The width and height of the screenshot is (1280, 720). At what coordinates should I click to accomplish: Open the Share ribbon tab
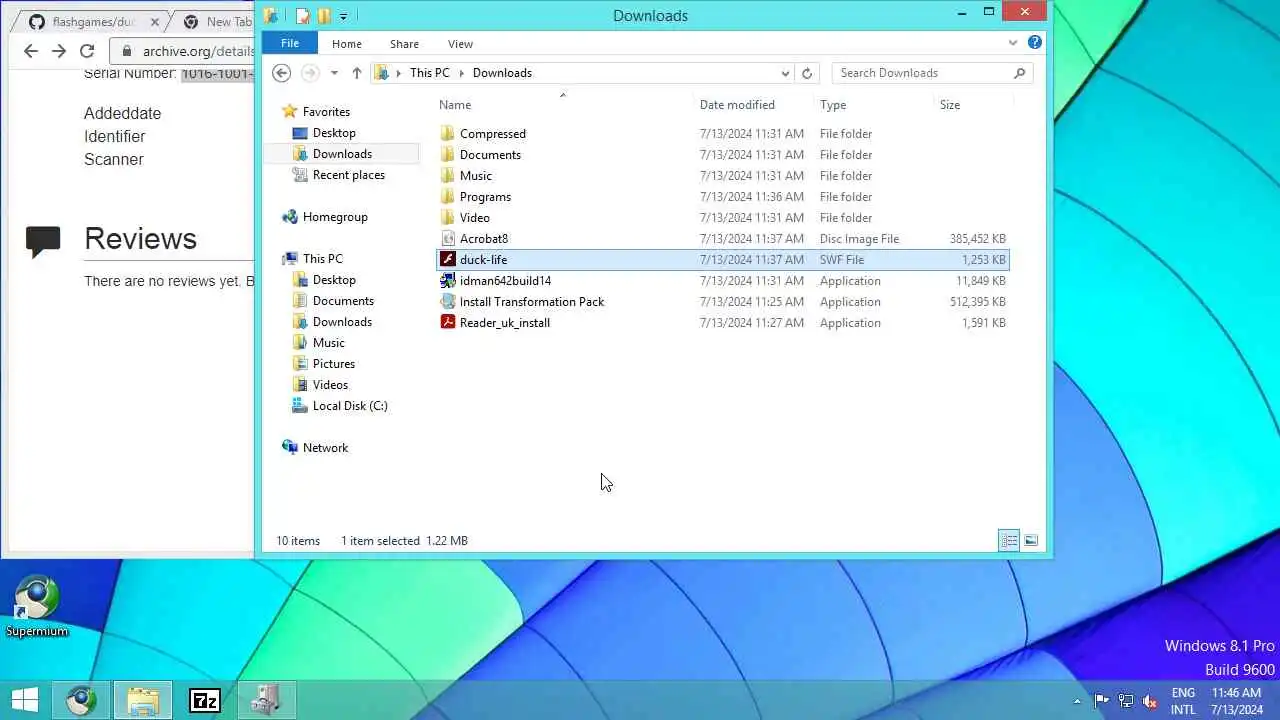point(404,43)
